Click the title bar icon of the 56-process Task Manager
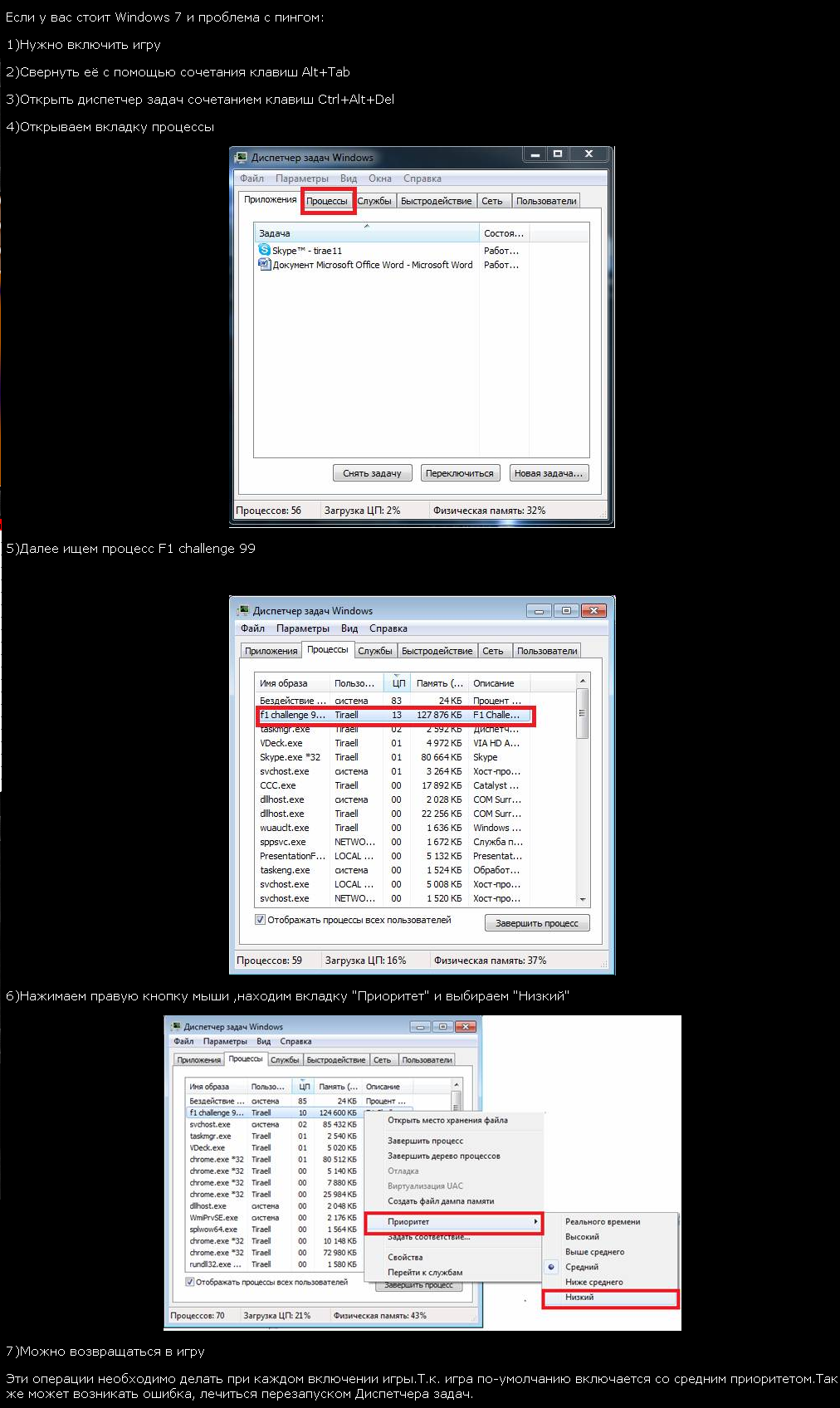 (242, 157)
